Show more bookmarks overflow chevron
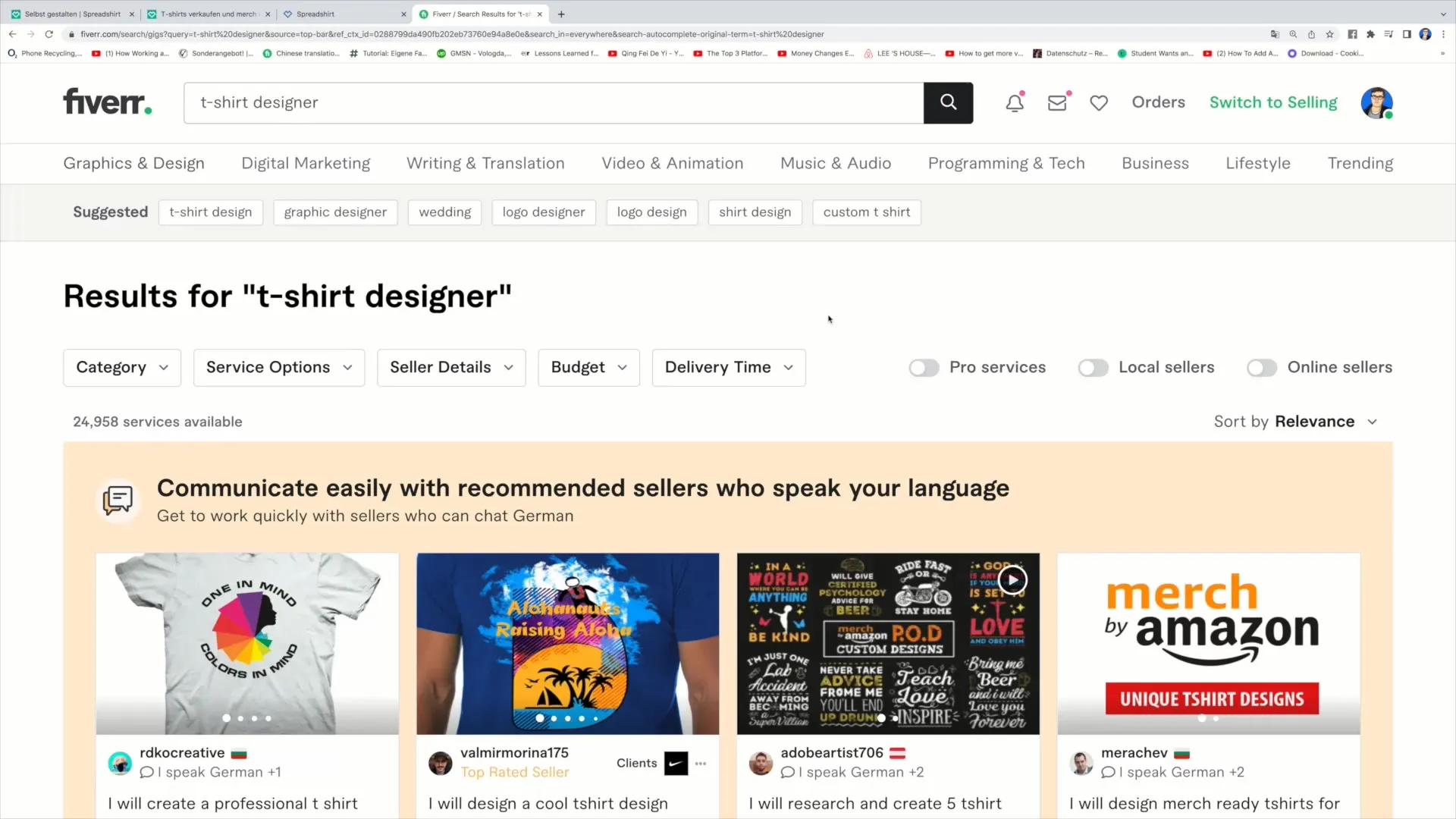The width and height of the screenshot is (1456, 819). click(1442, 53)
